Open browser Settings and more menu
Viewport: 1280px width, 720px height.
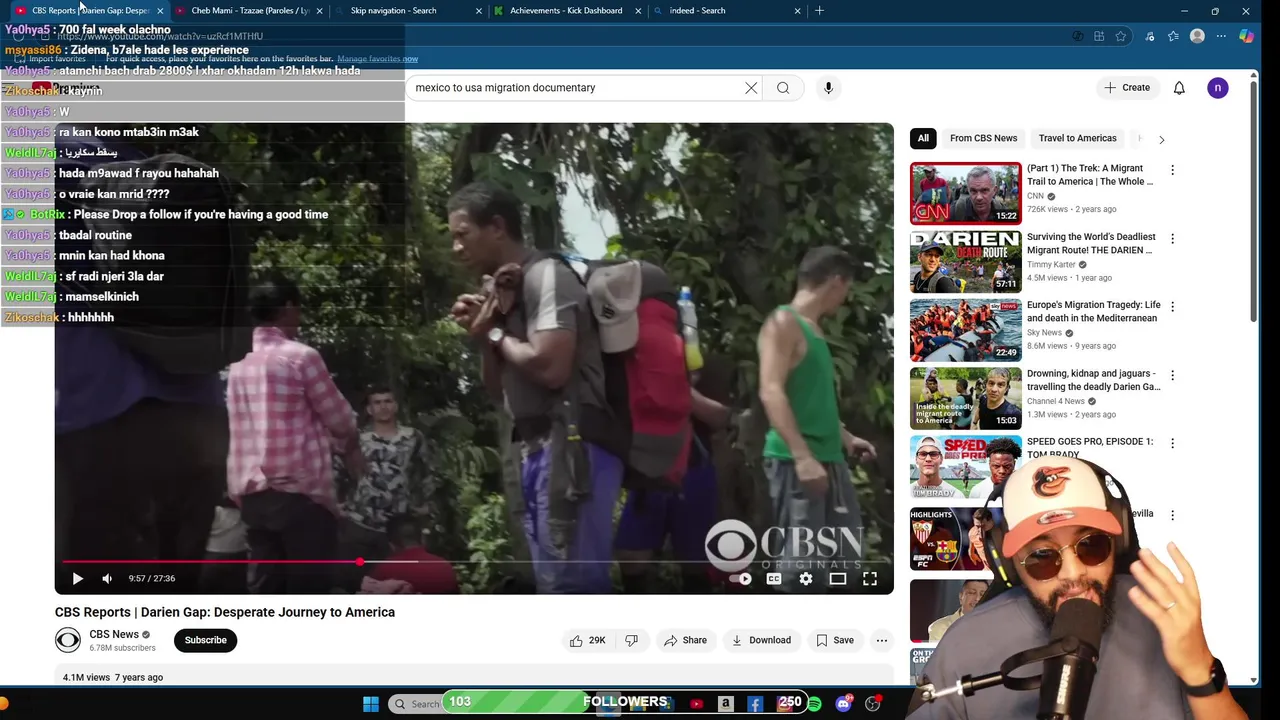click(x=1221, y=36)
